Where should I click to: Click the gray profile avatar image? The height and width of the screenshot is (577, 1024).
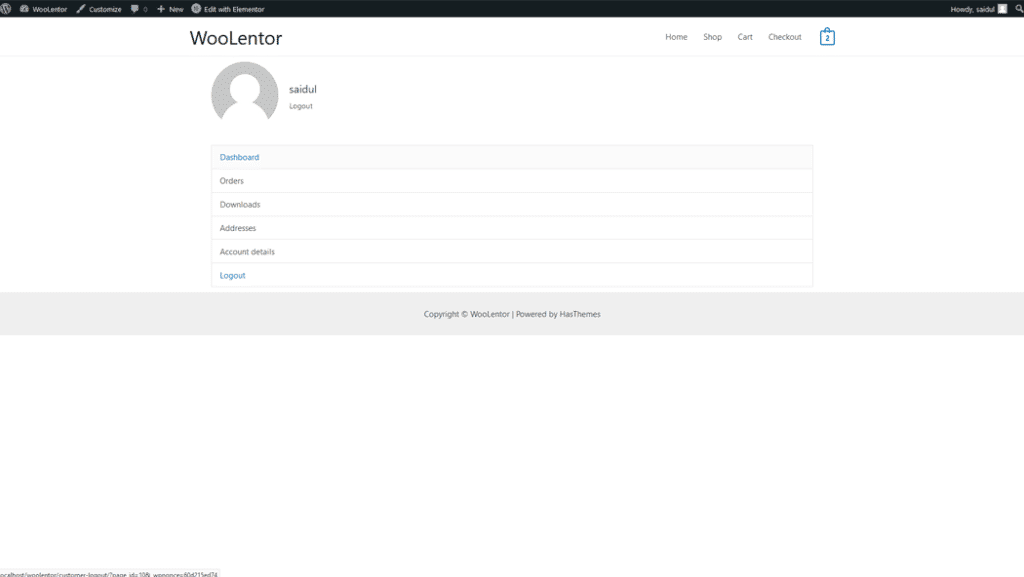245,93
